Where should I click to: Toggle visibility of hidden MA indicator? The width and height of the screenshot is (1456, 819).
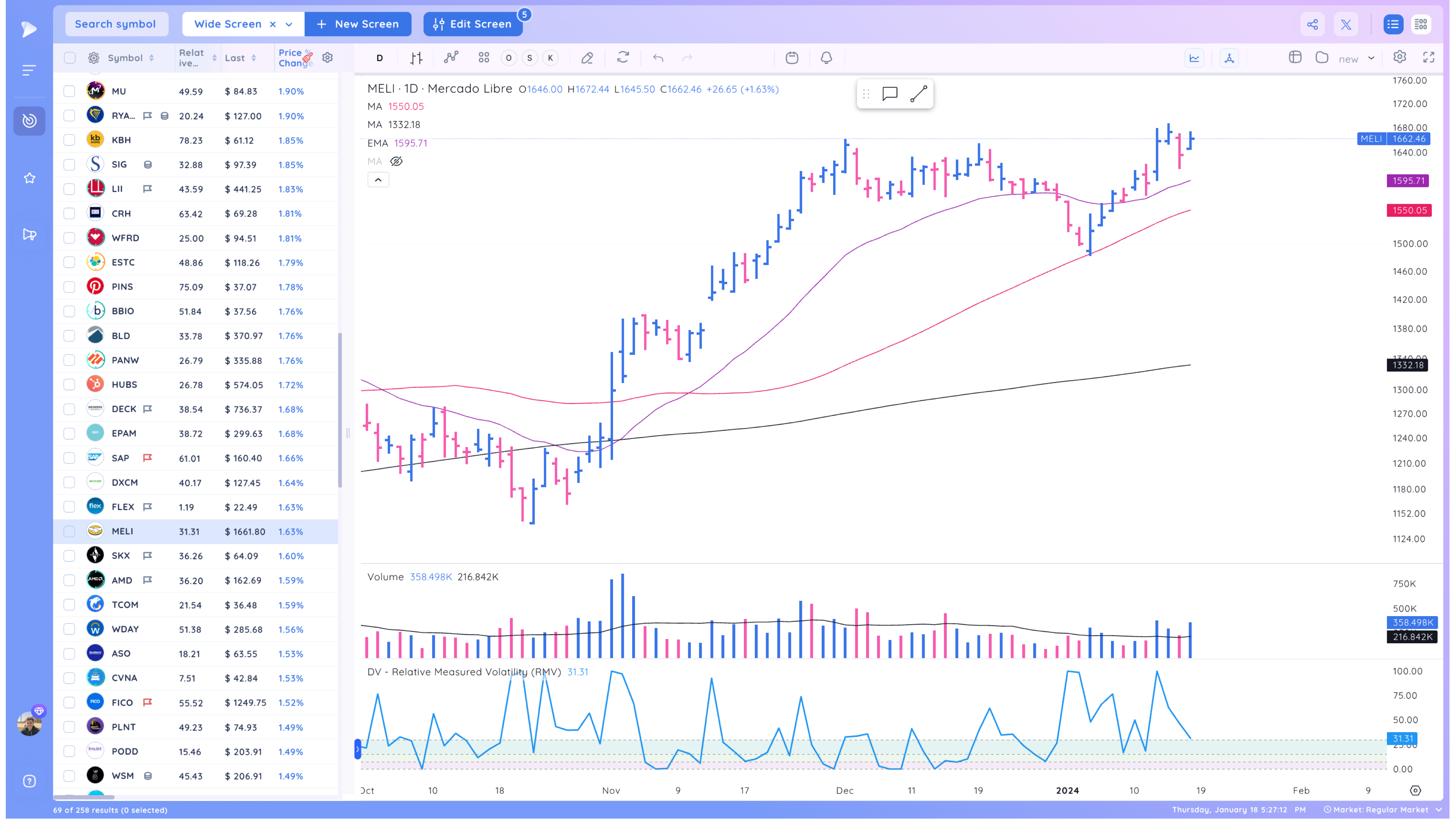[396, 161]
